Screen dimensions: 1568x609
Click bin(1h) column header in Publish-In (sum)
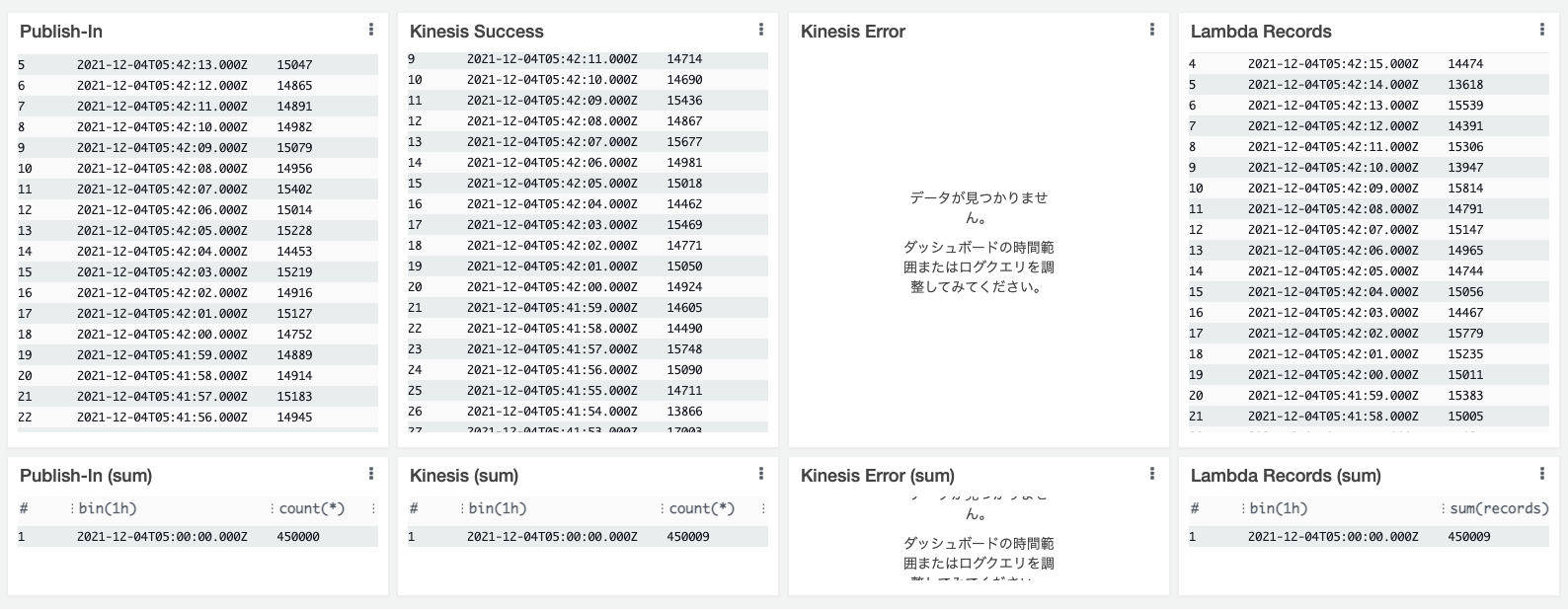(x=108, y=508)
